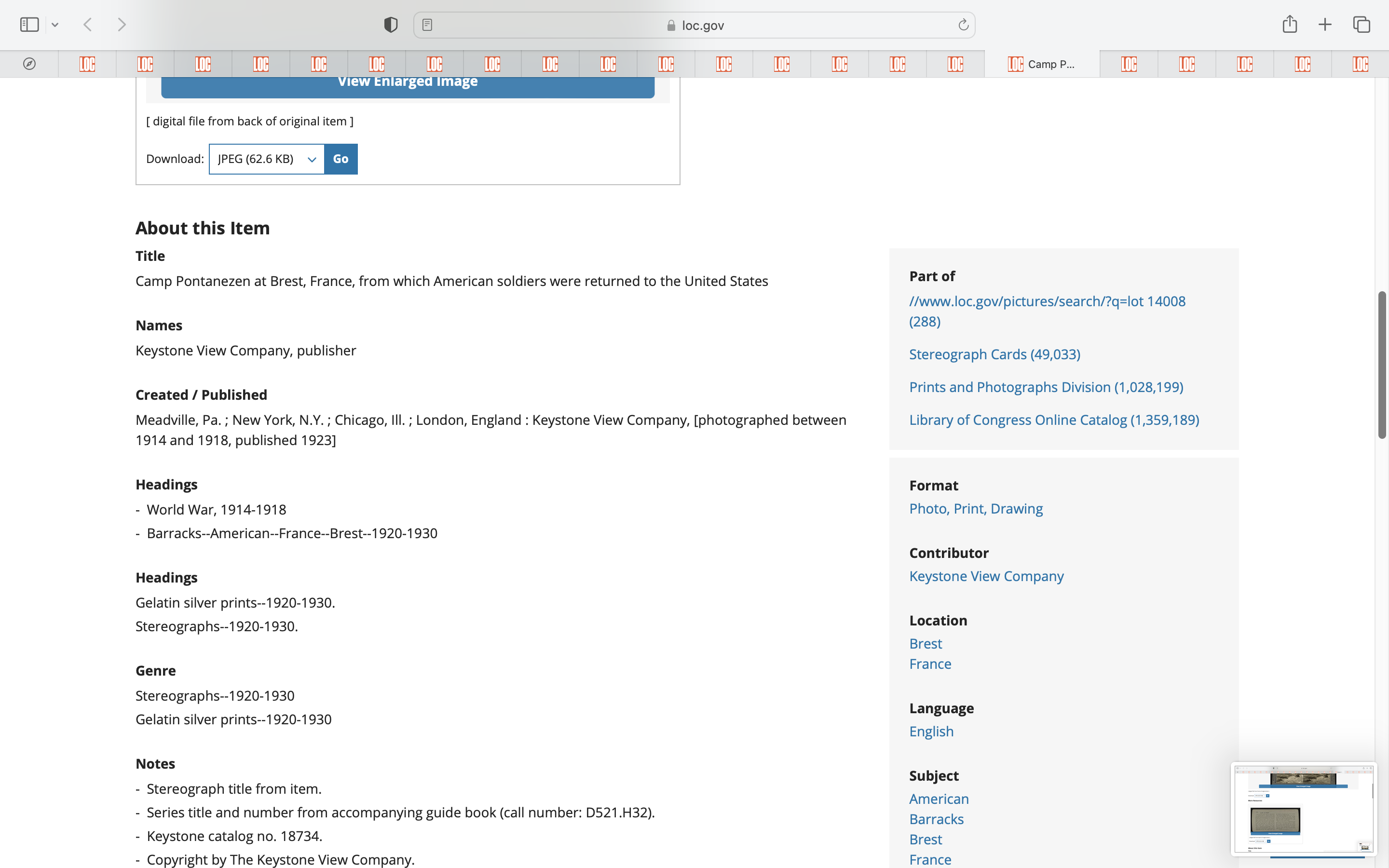Viewport: 1389px width, 868px height.
Task: Click the loc.gov address bar field
Action: [x=694, y=25]
